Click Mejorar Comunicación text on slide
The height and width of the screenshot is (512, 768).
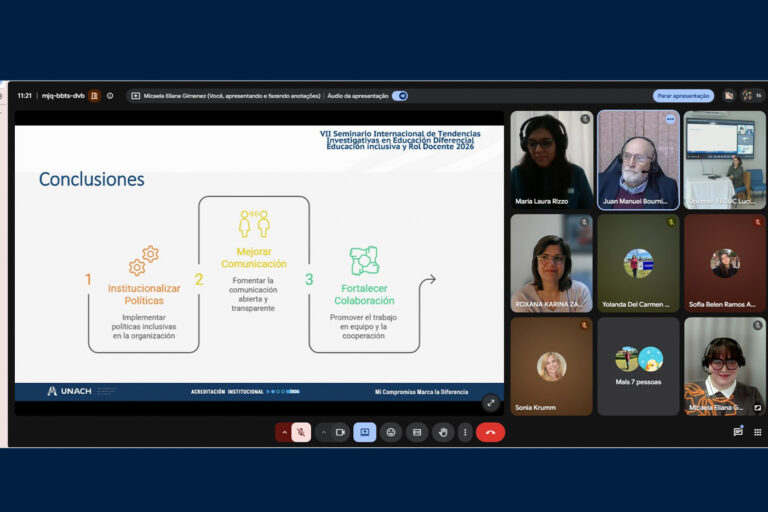[254, 258]
